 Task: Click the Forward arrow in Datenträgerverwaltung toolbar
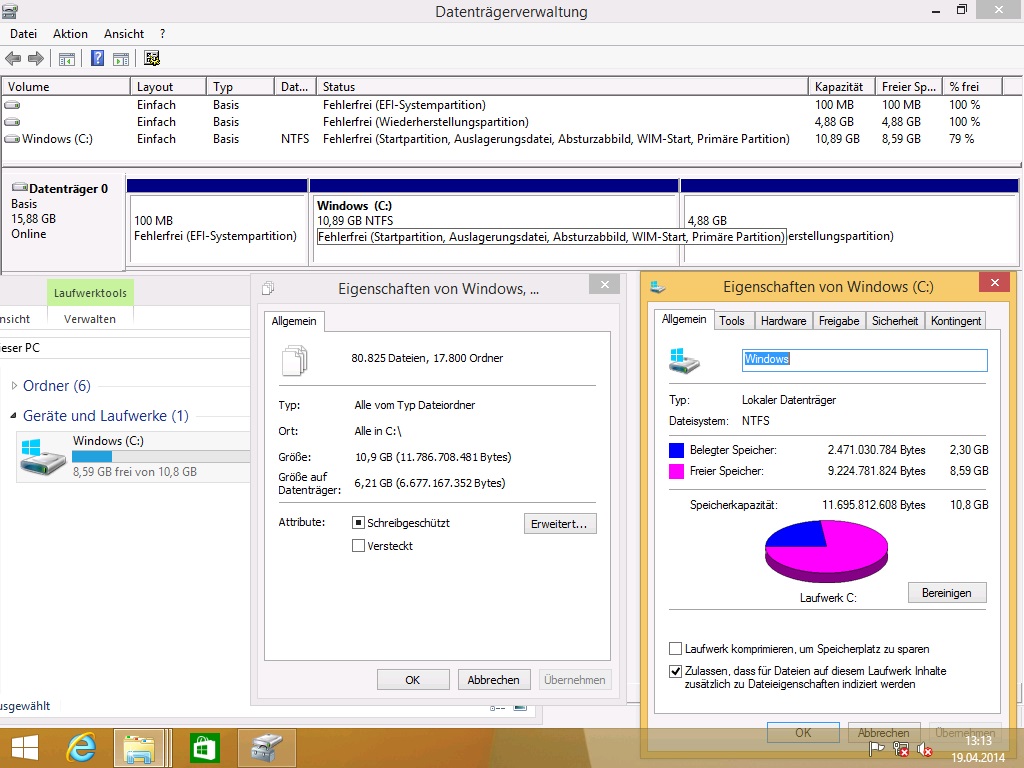click(35, 59)
